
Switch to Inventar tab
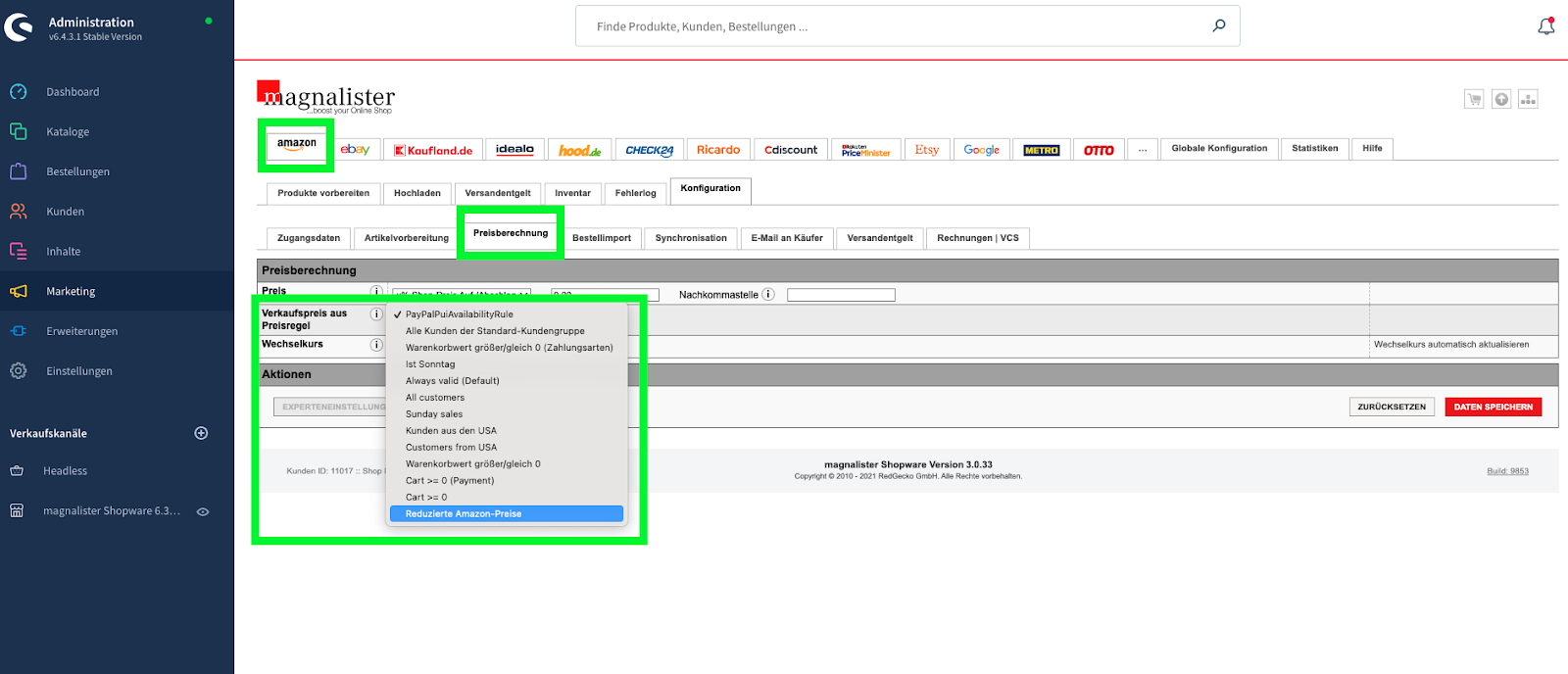[x=572, y=193]
